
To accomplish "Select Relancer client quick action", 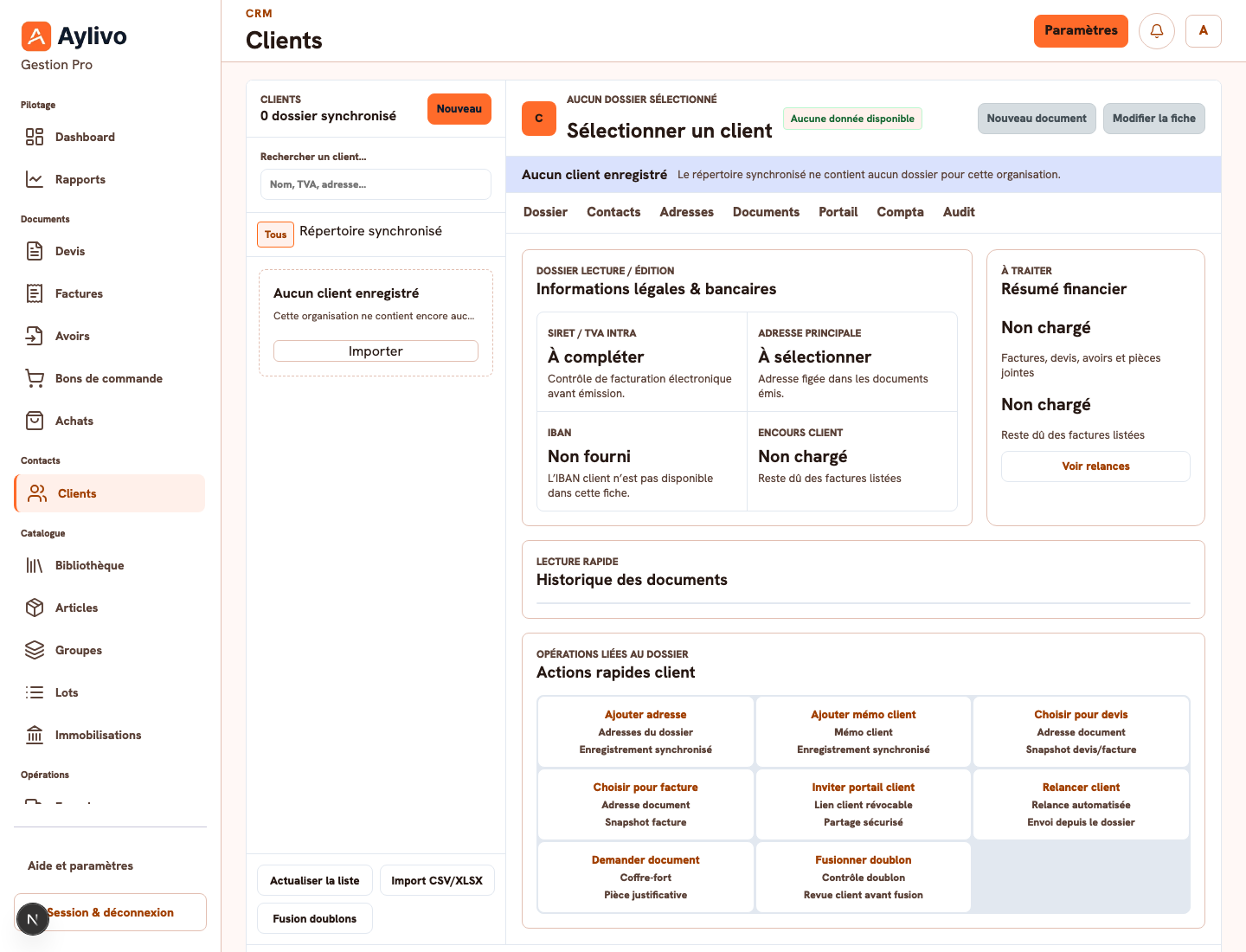I will [1082, 805].
